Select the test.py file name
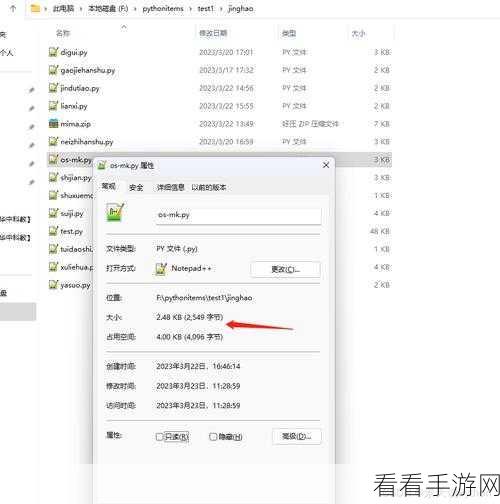The width and height of the screenshot is (500, 504). (71, 231)
